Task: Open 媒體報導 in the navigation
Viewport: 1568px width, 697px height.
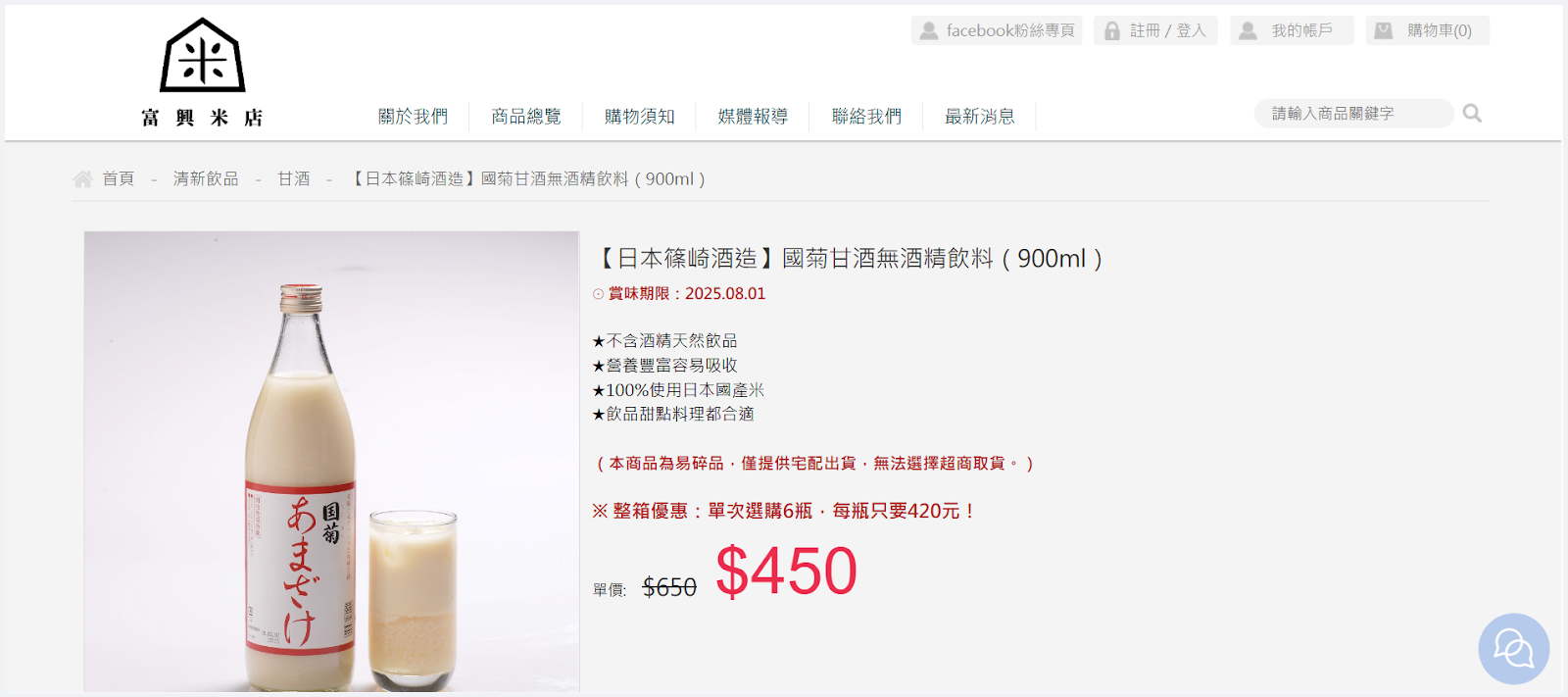Action: pos(753,117)
